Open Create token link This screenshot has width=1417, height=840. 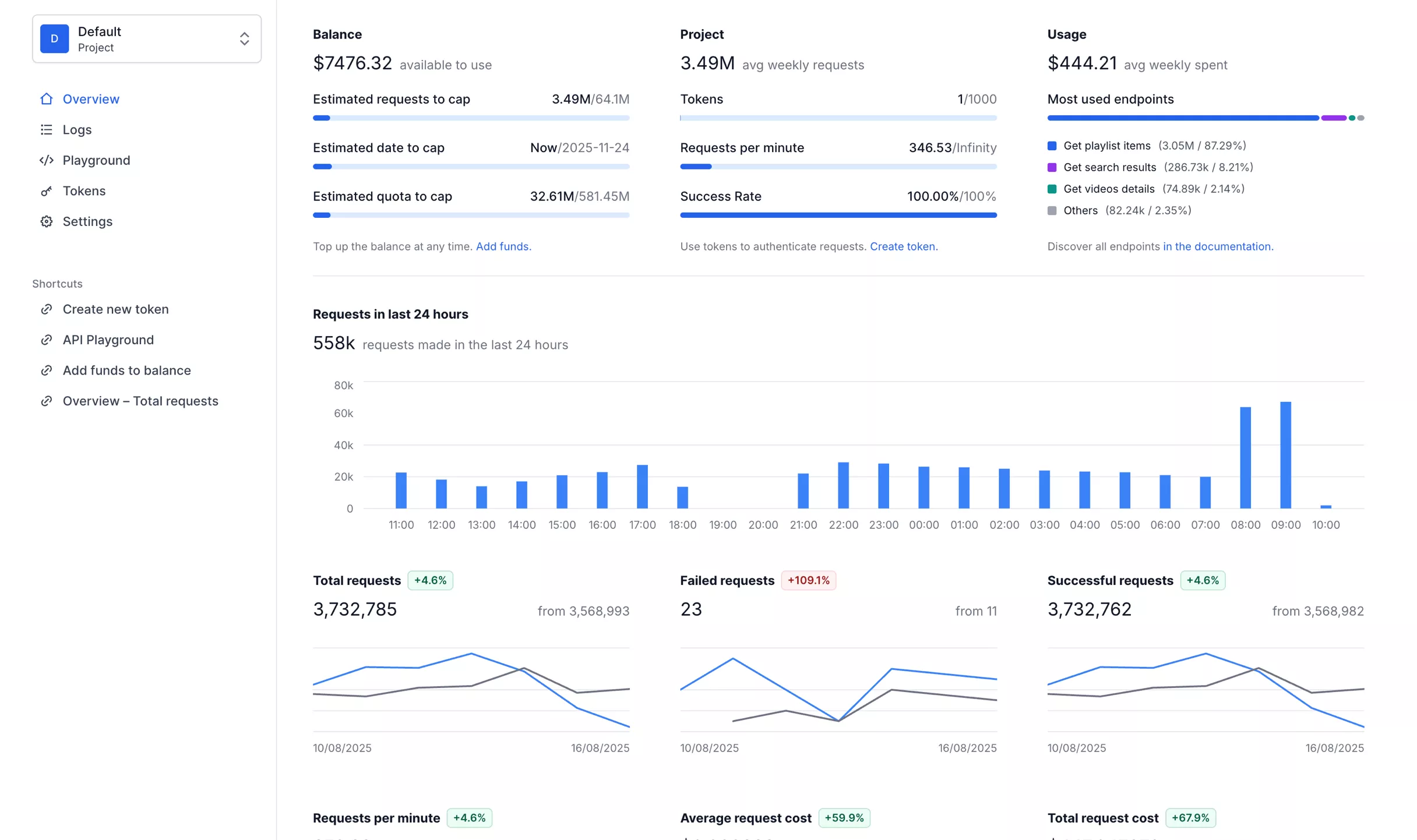(903, 246)
